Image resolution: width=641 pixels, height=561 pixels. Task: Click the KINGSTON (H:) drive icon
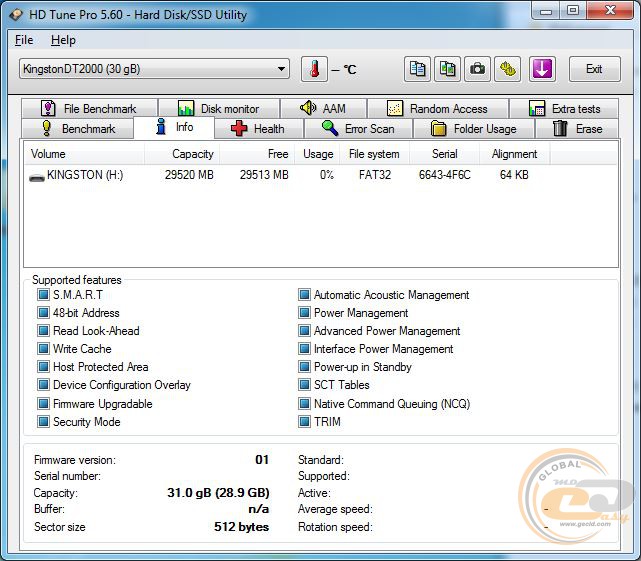(37, 177)
